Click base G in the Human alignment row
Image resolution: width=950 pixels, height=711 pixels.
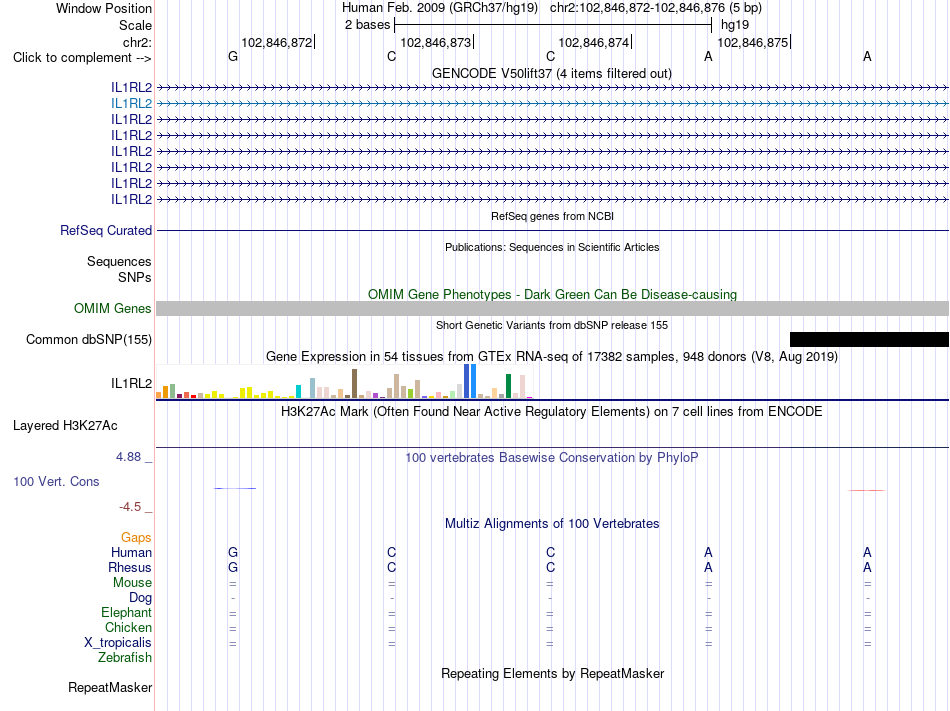233,552
